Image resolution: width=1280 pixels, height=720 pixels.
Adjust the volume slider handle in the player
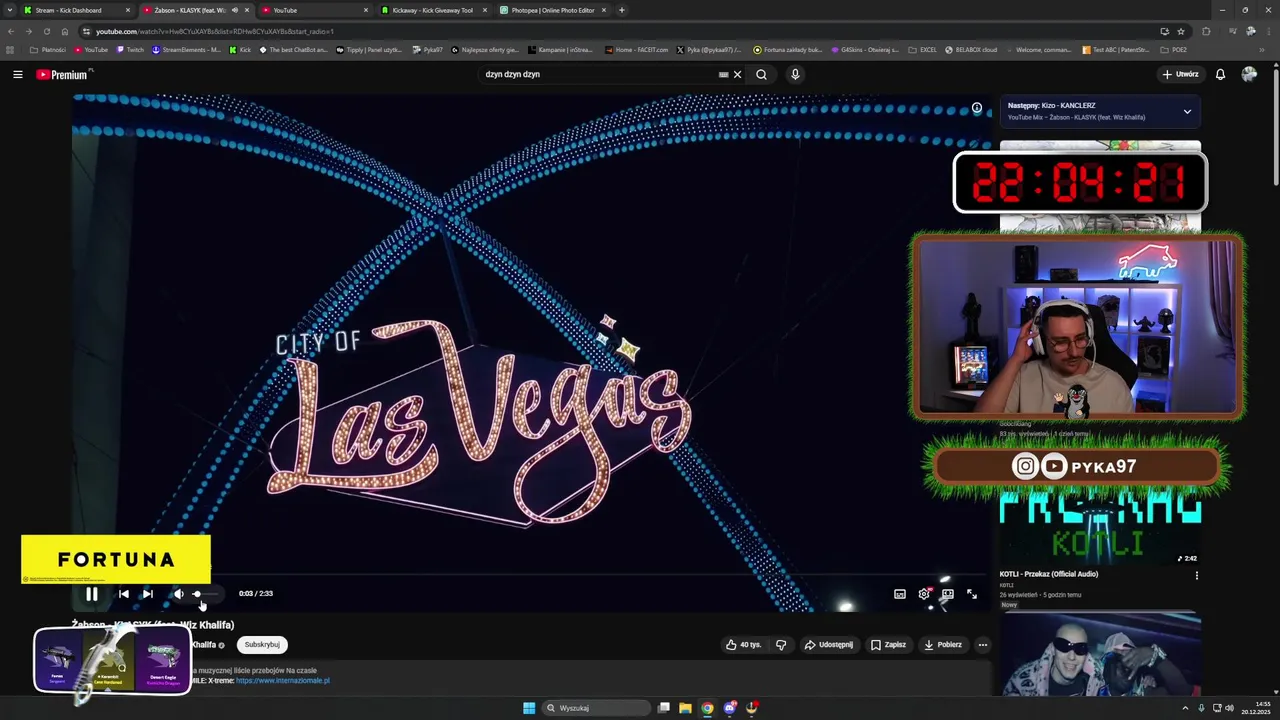pyautogui.click(x=197, y=594)
